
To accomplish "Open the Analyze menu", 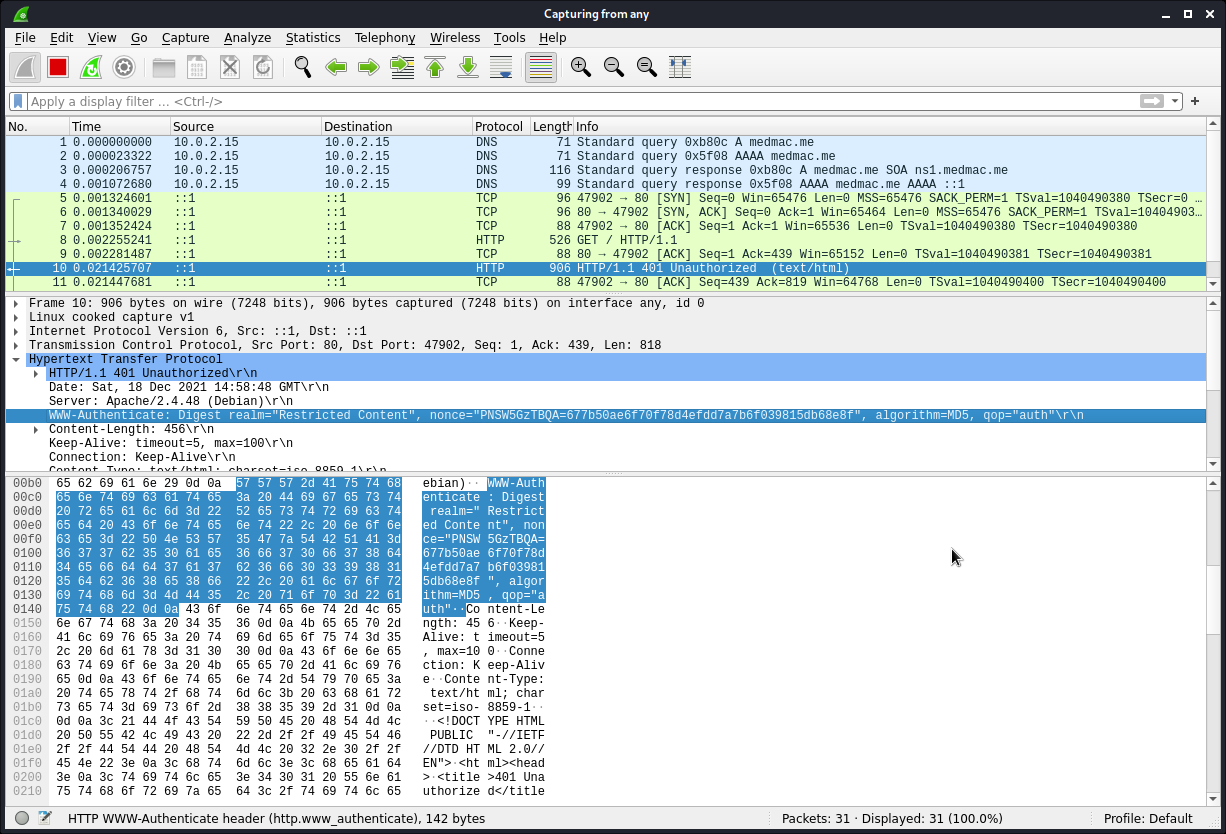I will tap(247, 37).
